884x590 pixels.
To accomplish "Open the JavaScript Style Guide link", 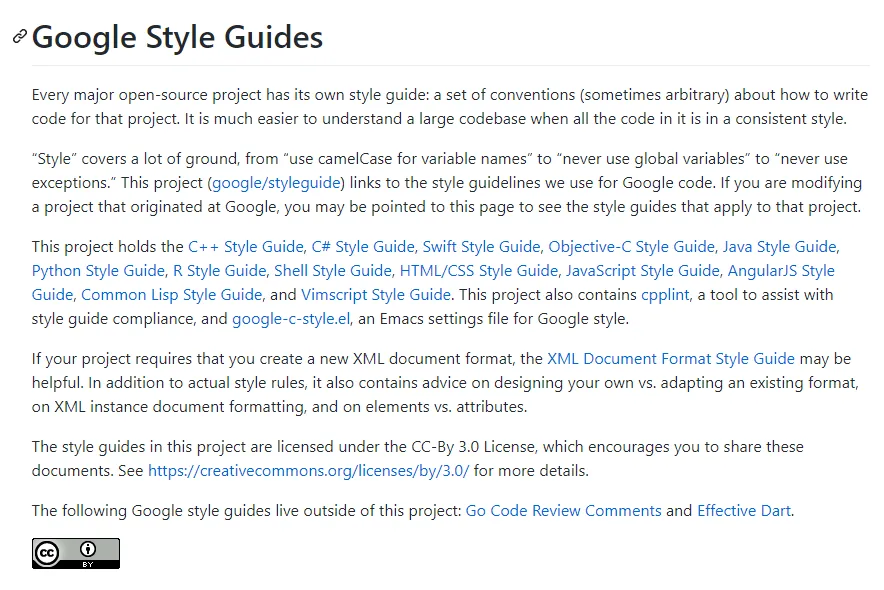I will (643, 270).
